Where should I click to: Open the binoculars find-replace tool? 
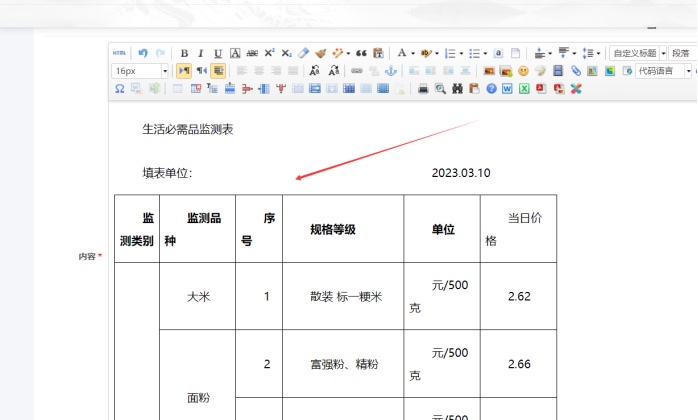point(457,89)
